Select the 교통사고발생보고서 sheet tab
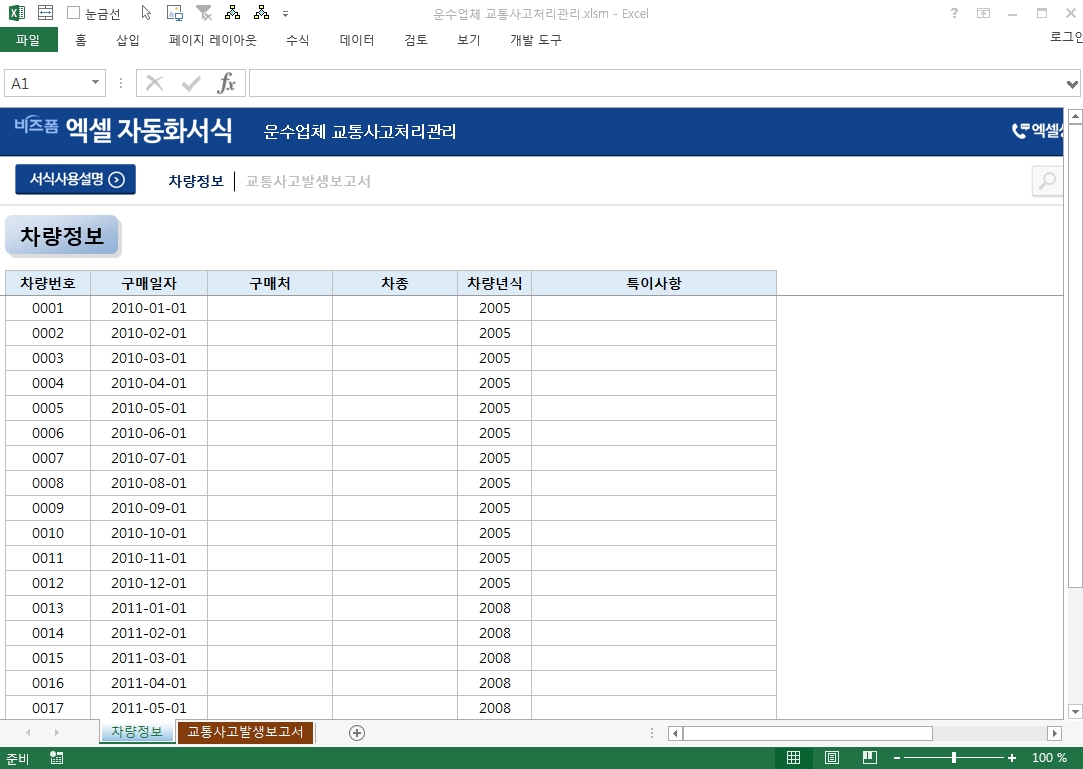The width and height of the screenshot is (1083, 769). (x=245, y=732)
